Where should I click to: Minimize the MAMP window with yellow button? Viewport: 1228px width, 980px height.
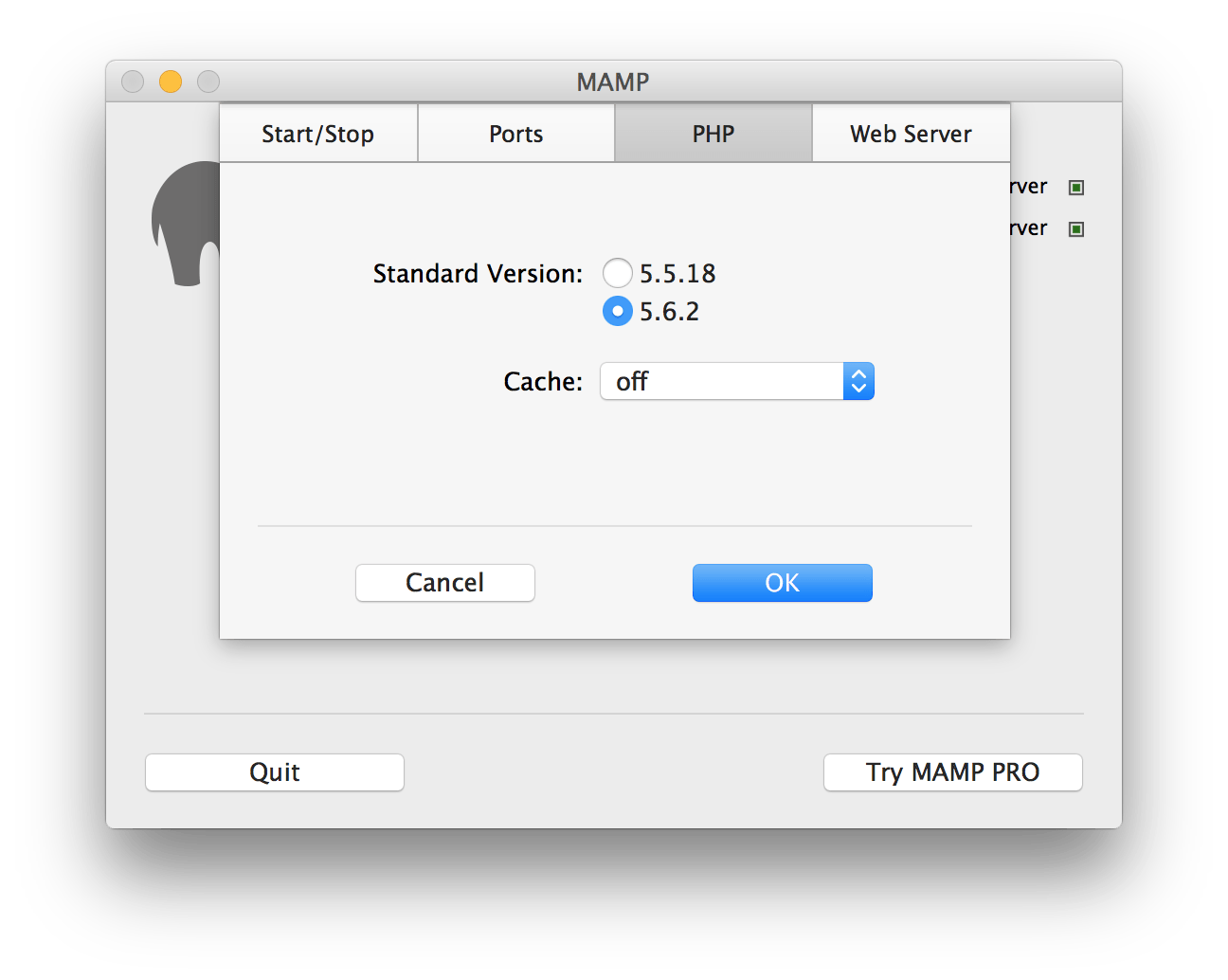coord(171,82)
